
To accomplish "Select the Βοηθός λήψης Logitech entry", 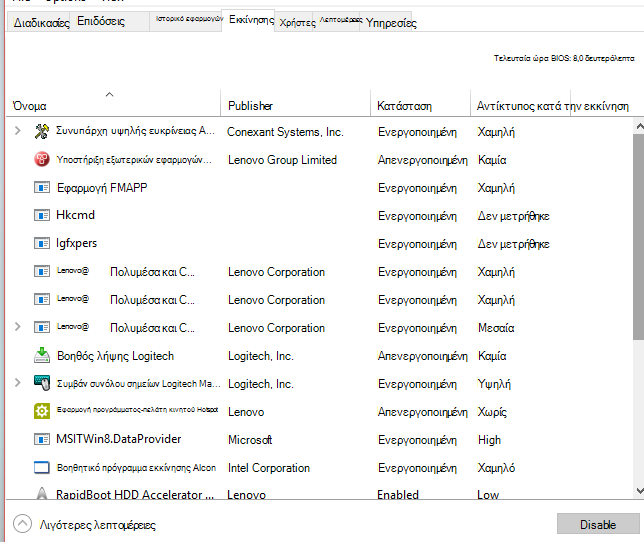I will coord(115,356).
